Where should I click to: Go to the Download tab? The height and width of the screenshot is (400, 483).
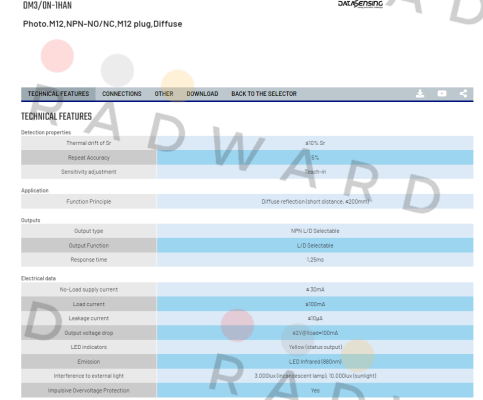(x=202, y=94)
